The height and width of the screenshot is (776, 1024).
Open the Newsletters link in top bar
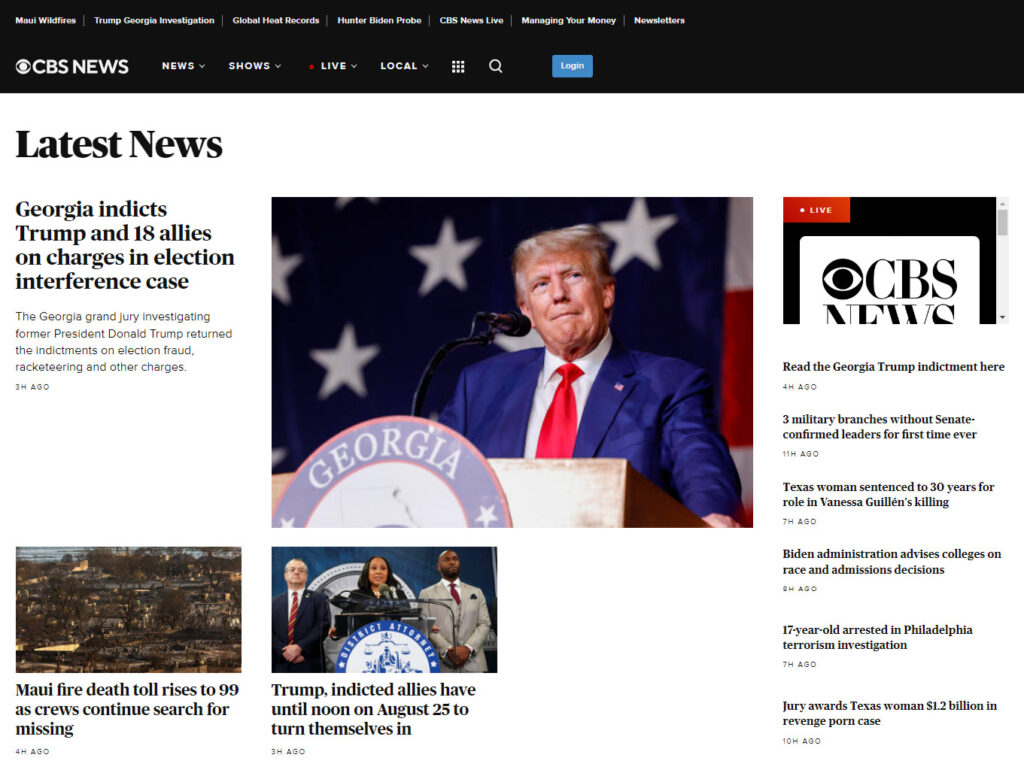(659, 20)
